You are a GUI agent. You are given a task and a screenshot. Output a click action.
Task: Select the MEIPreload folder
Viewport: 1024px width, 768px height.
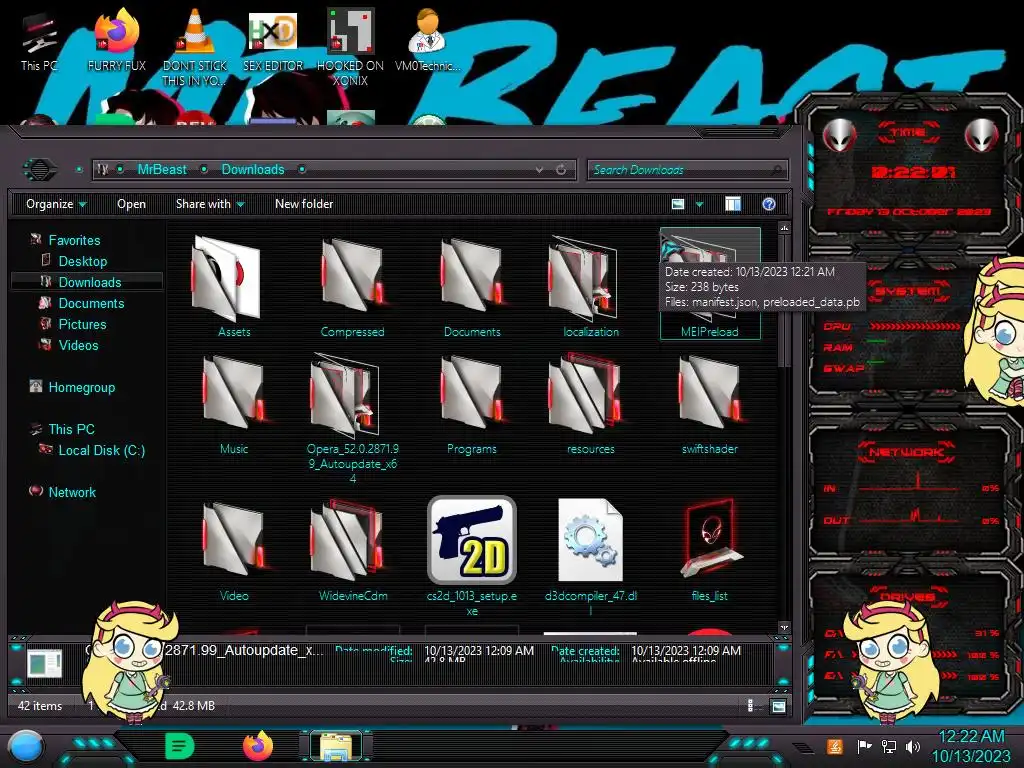[710, 283]
